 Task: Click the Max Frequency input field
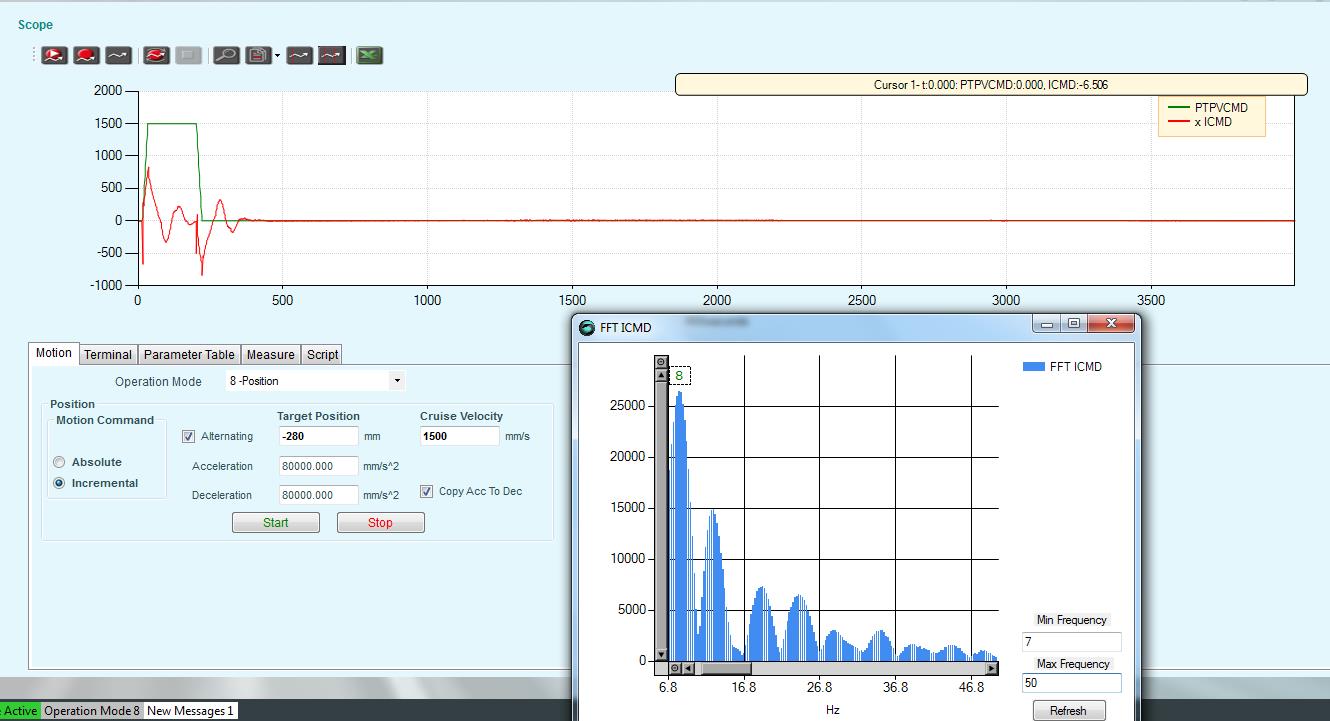(x=1071, y=684)
